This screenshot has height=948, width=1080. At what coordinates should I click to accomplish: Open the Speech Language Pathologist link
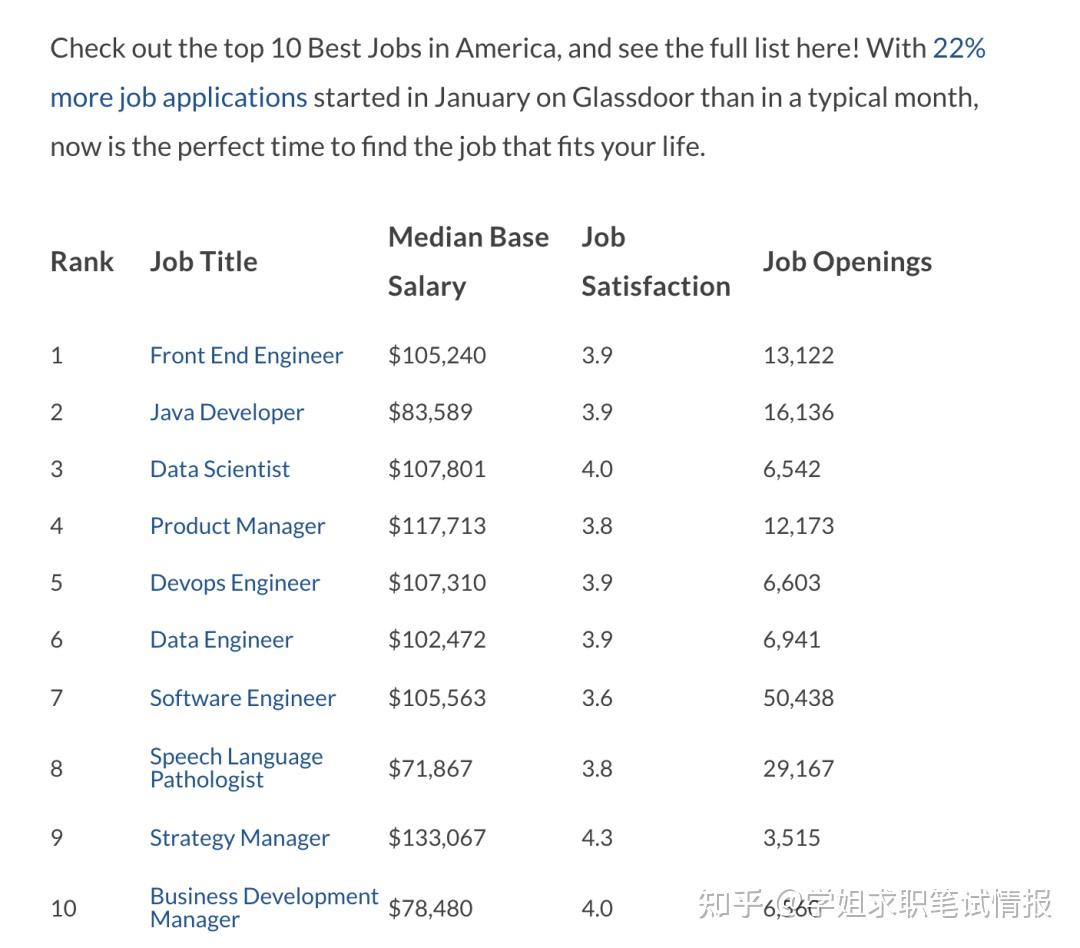[x=236, y=768]
